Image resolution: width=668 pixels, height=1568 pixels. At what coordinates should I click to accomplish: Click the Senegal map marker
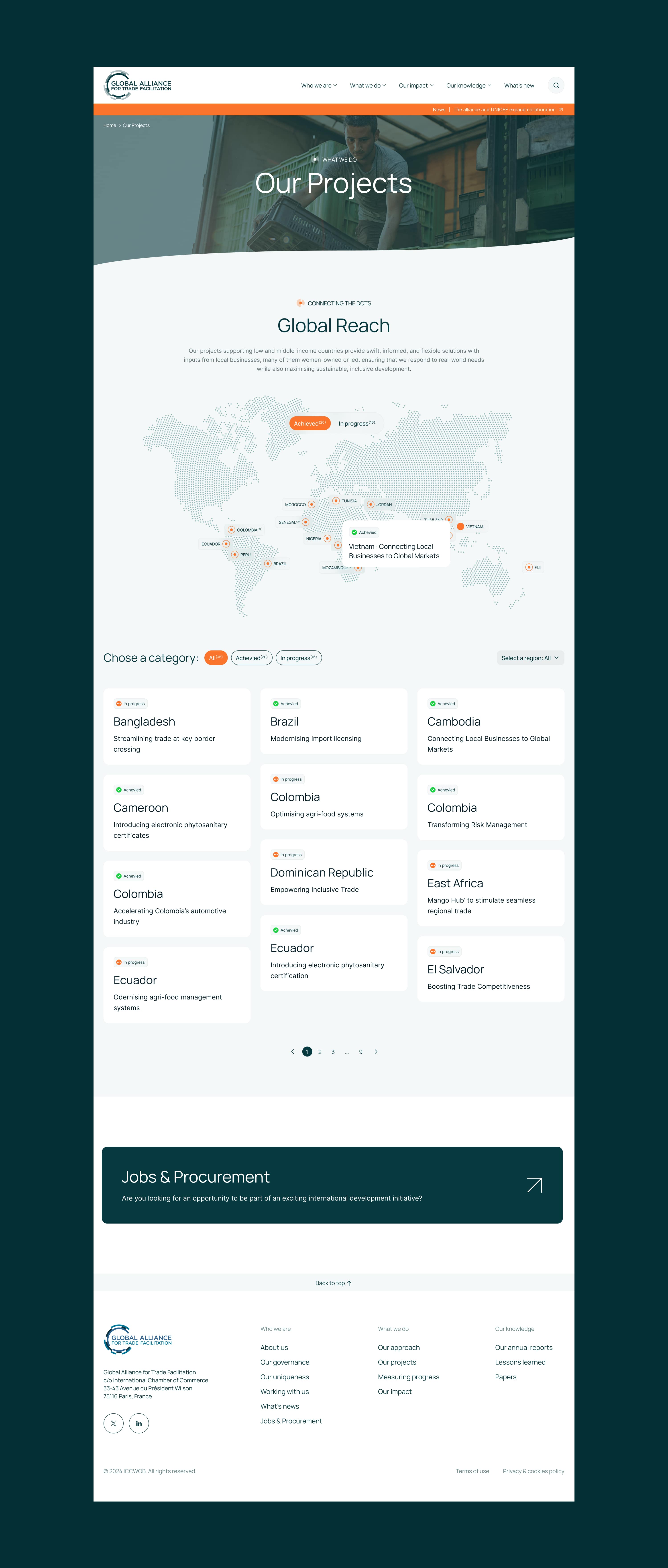pos(305,522)
